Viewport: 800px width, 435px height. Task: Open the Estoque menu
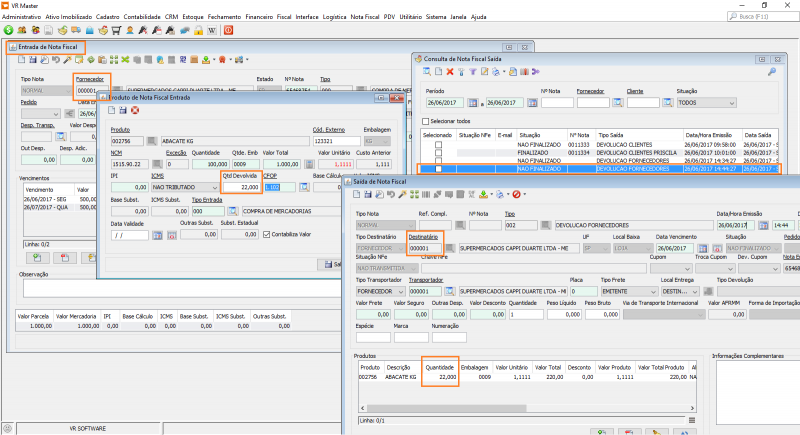pos(193,17)
